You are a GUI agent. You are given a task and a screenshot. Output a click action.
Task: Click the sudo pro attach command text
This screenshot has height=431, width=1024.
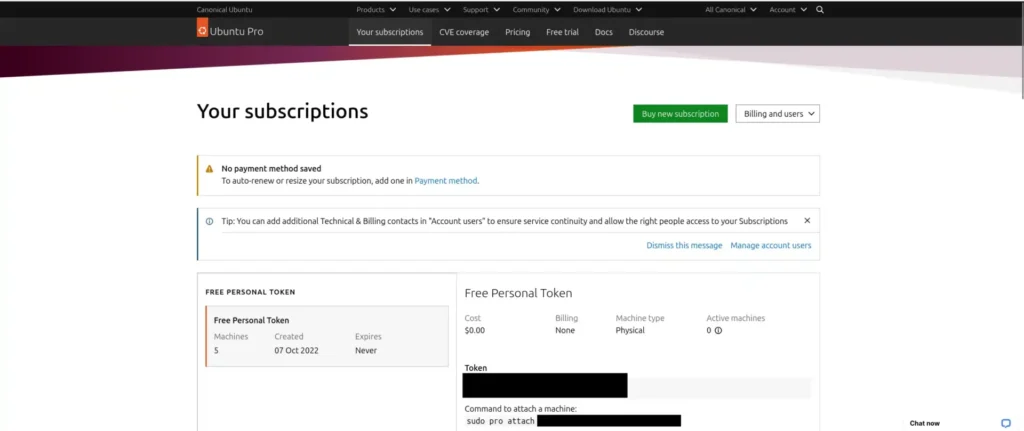(501, 421)
